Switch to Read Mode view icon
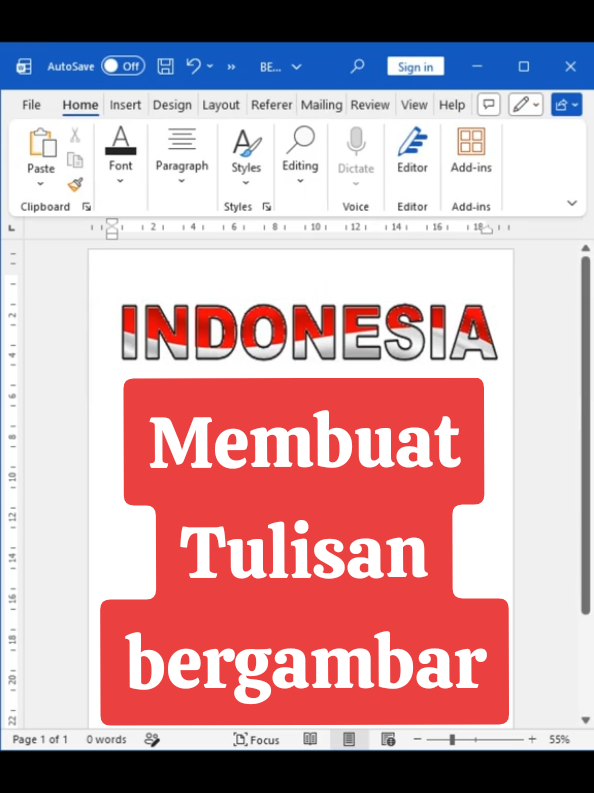The image size is (594, 793). [x=310, y=739]
